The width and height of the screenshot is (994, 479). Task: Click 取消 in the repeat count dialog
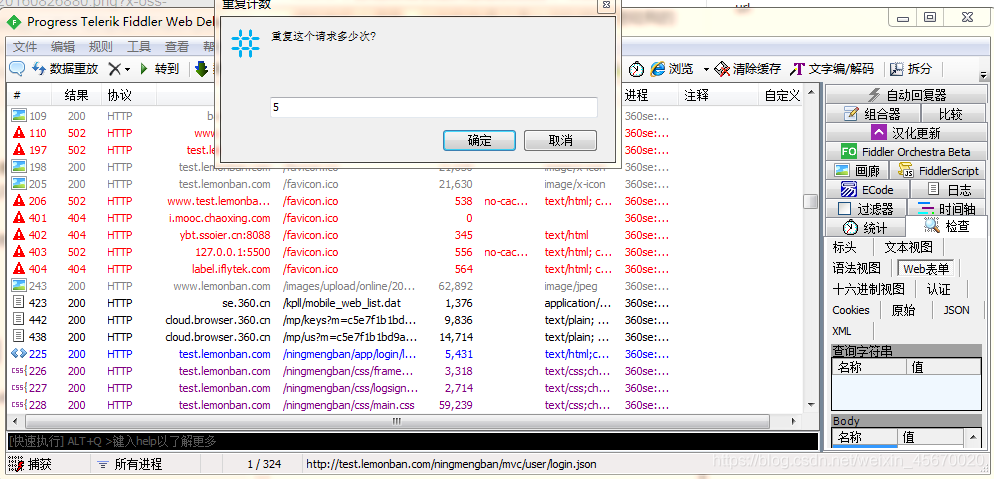point(560,141)
